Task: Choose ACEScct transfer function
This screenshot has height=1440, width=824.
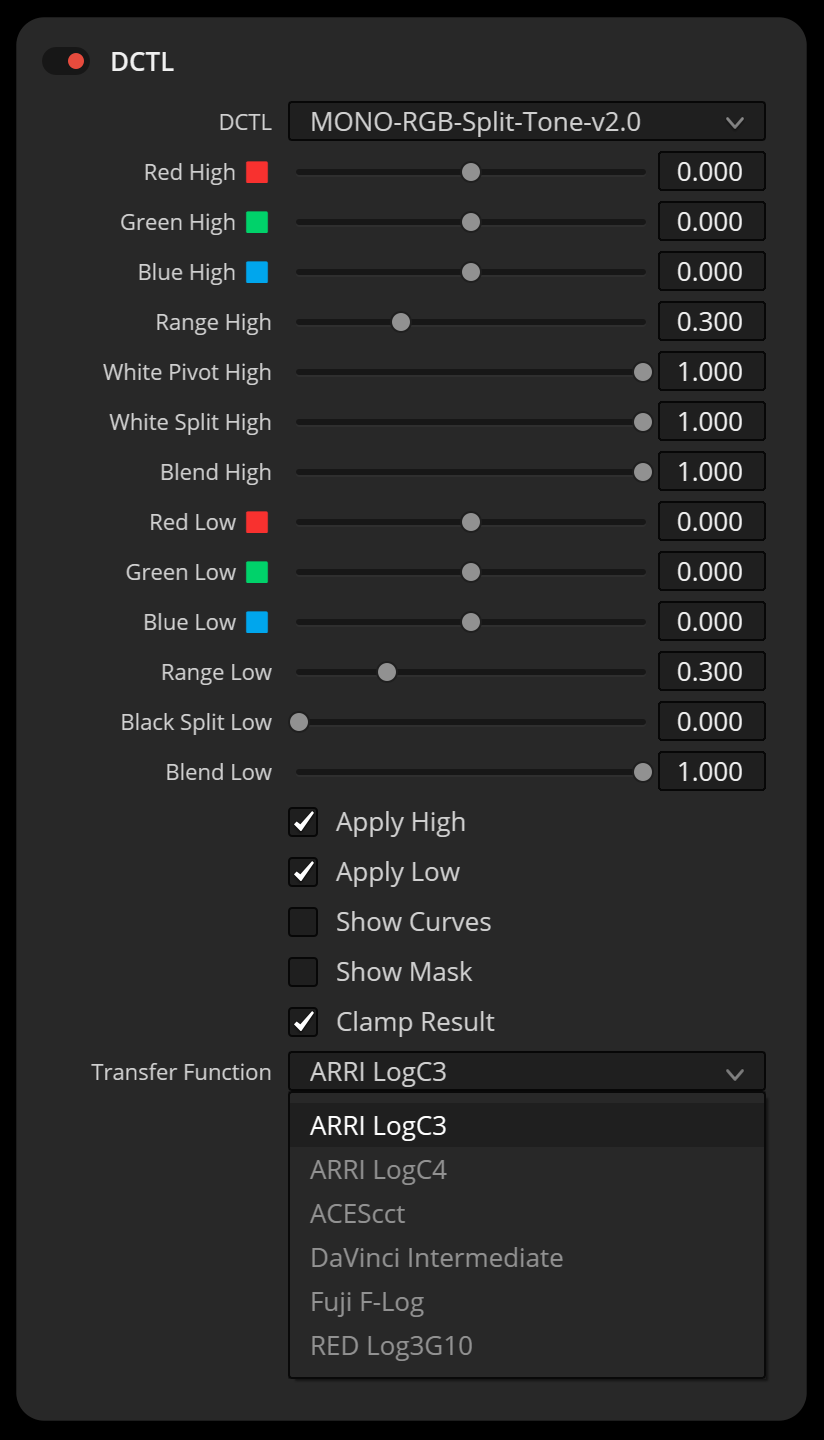Action: [x=358, y=1214]
